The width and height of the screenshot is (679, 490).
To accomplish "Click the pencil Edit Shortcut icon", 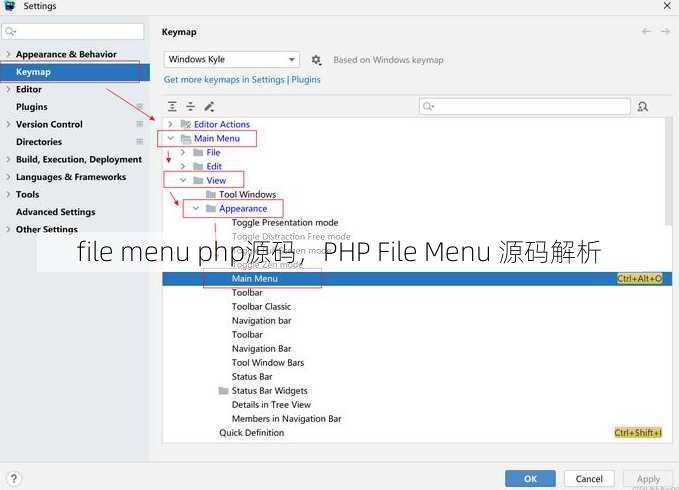I will click(x=209, y=106).
